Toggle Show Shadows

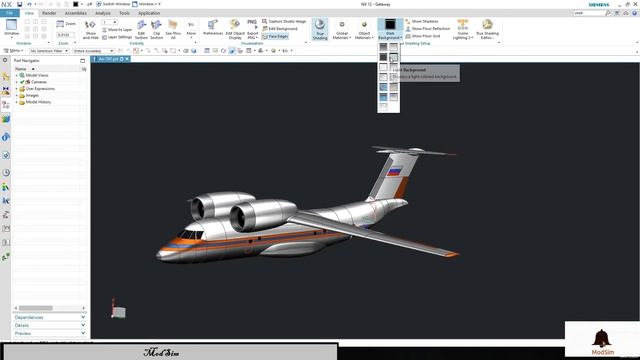pos(422,21)
